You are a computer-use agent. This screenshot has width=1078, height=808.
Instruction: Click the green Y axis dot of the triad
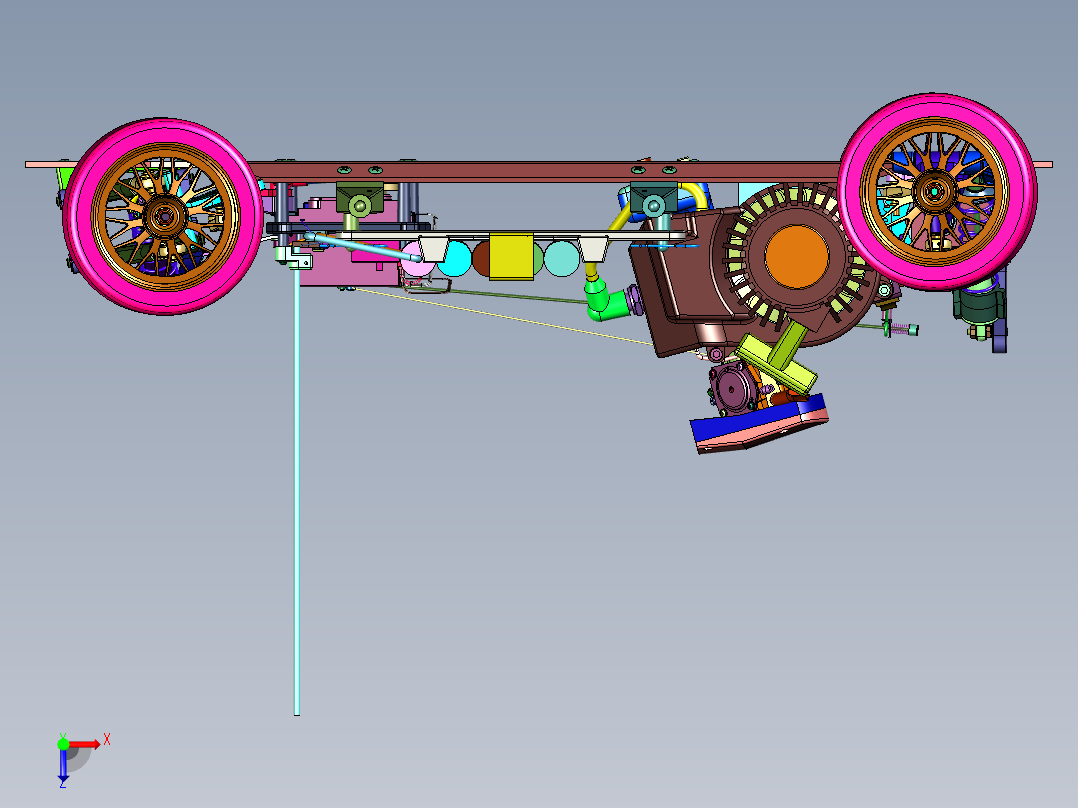[x=63, y=743]
